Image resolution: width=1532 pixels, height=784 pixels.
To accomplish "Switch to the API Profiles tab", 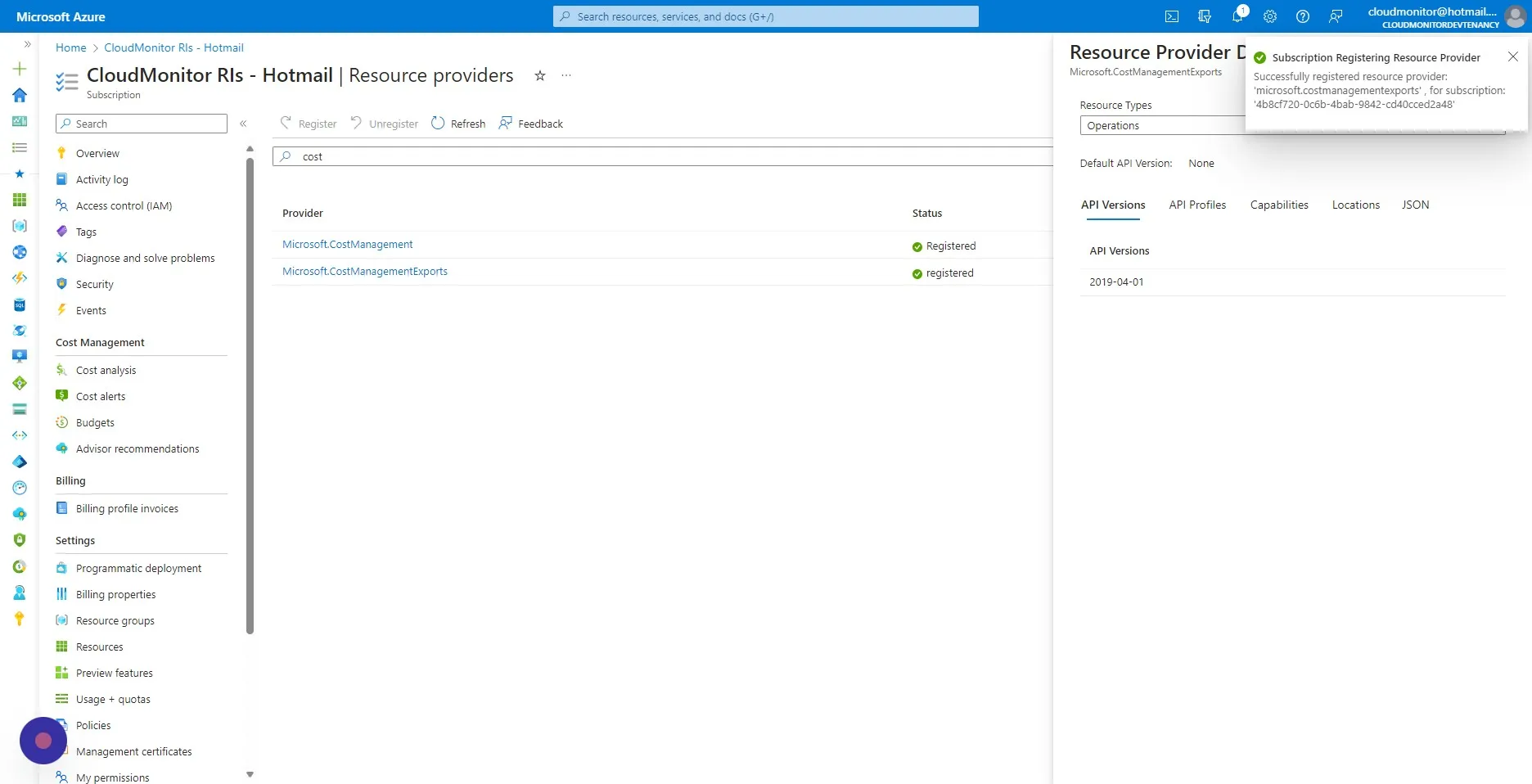I will (x=1197, y=205).
